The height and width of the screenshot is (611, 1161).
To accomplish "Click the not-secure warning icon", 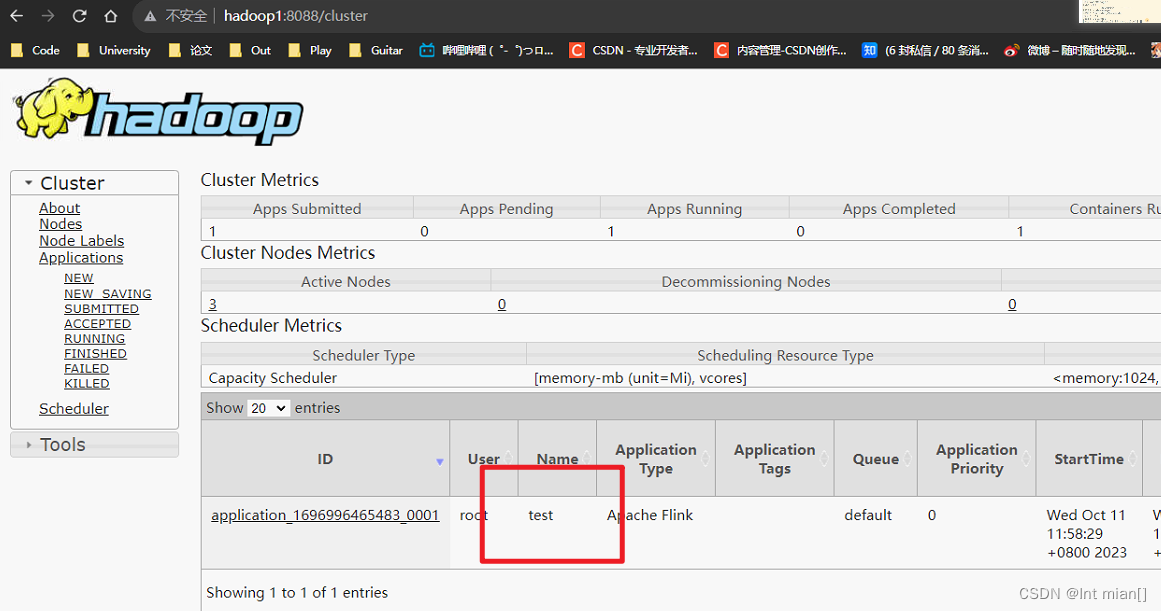I will click(150, 16).
